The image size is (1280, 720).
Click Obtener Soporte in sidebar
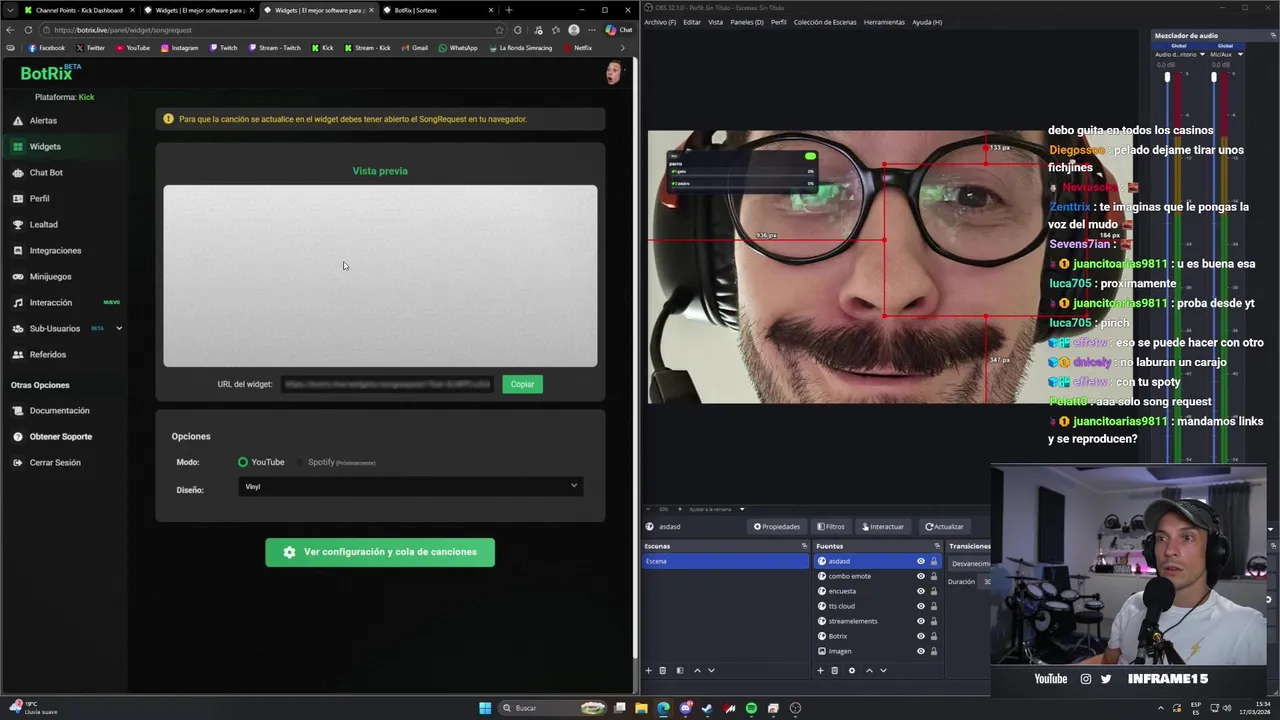coord(60,436)
